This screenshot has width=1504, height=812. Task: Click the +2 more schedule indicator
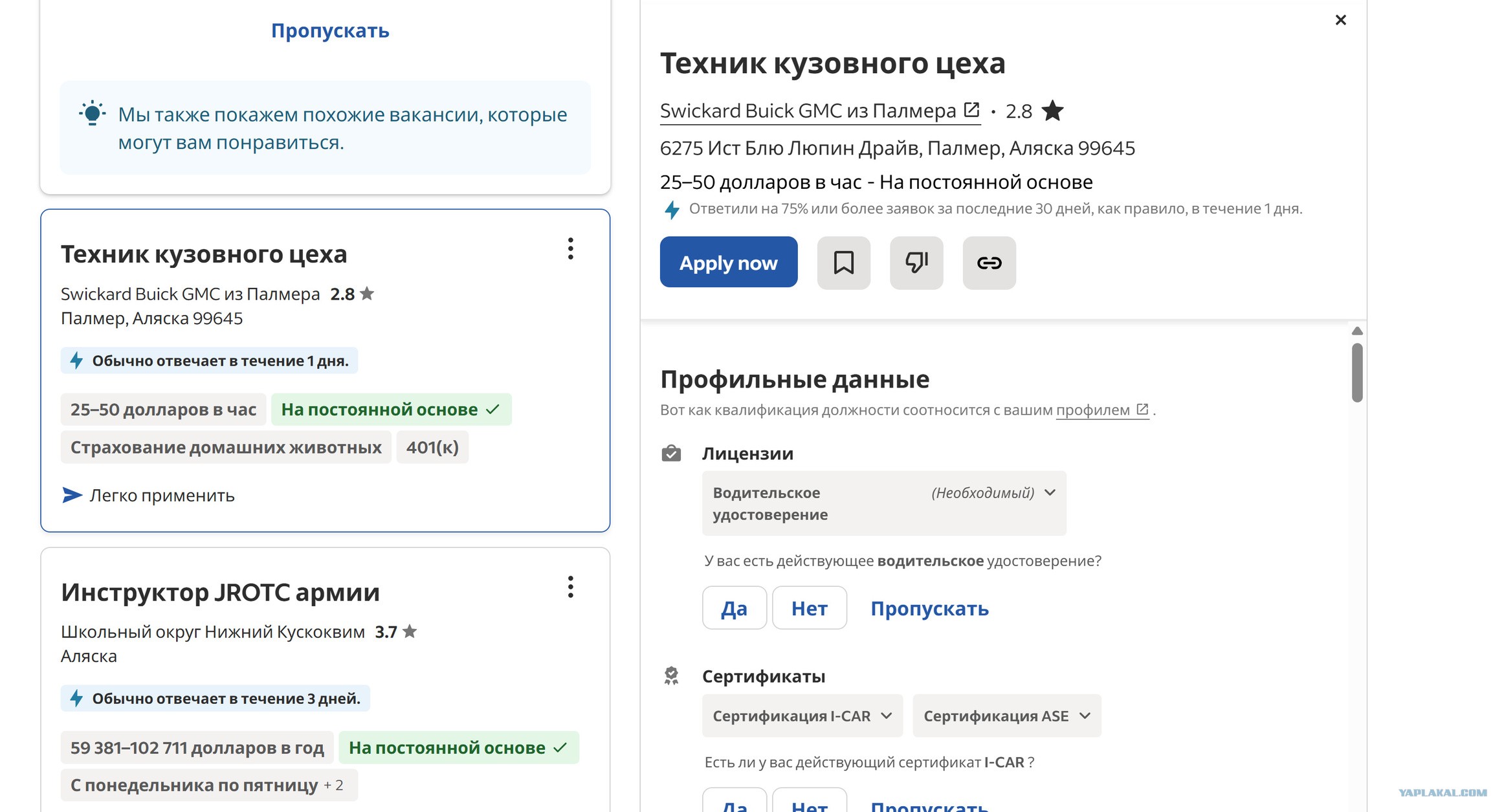[334, 785]
